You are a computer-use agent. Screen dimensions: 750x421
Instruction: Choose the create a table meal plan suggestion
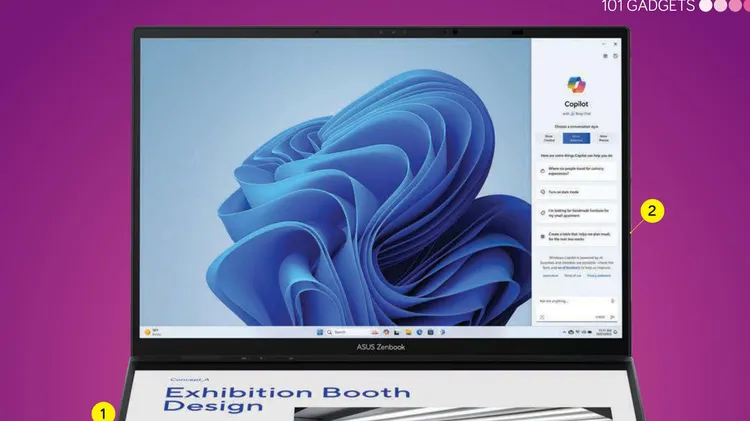point(576,236)
